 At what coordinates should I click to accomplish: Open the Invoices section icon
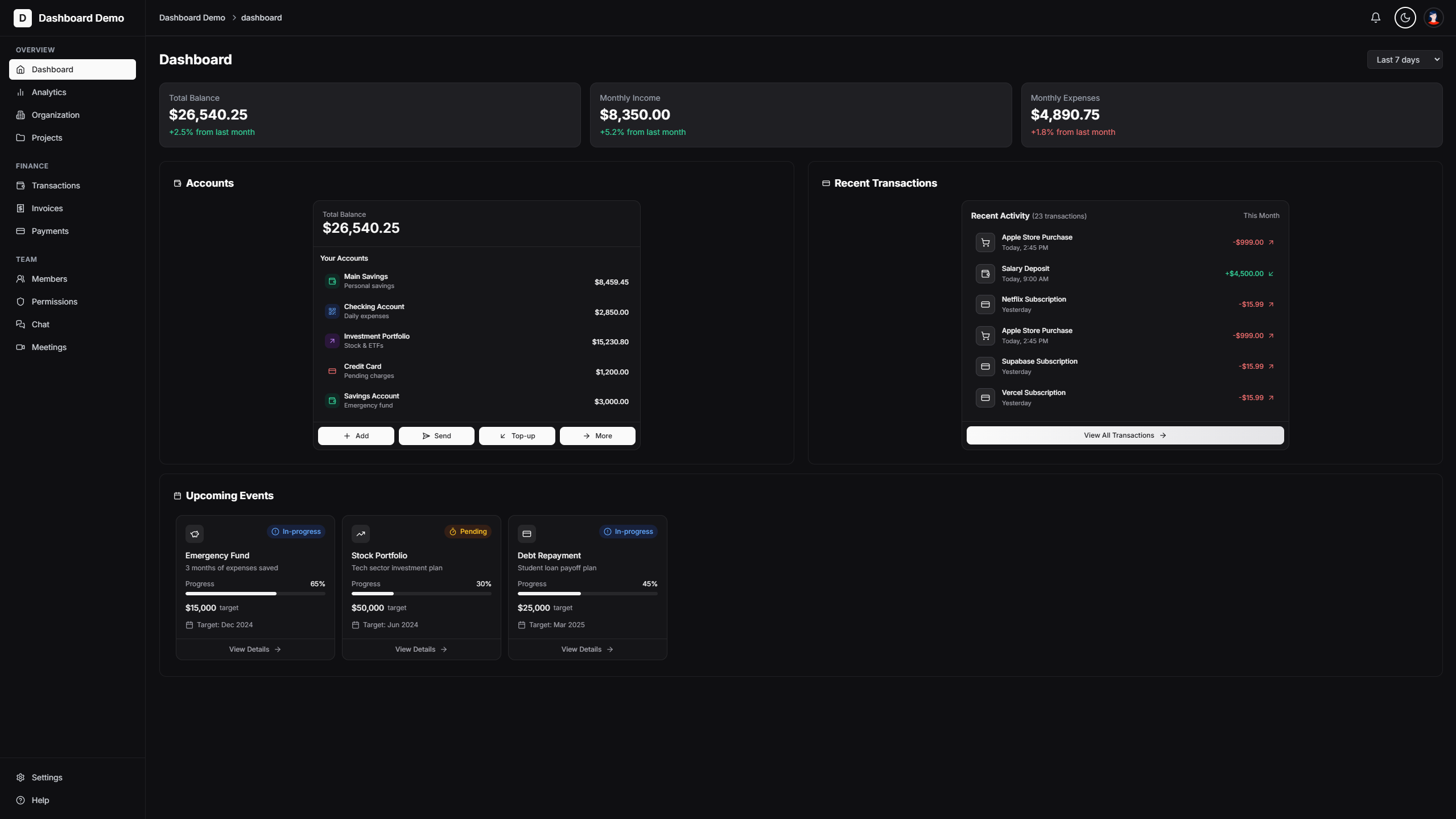20,208
